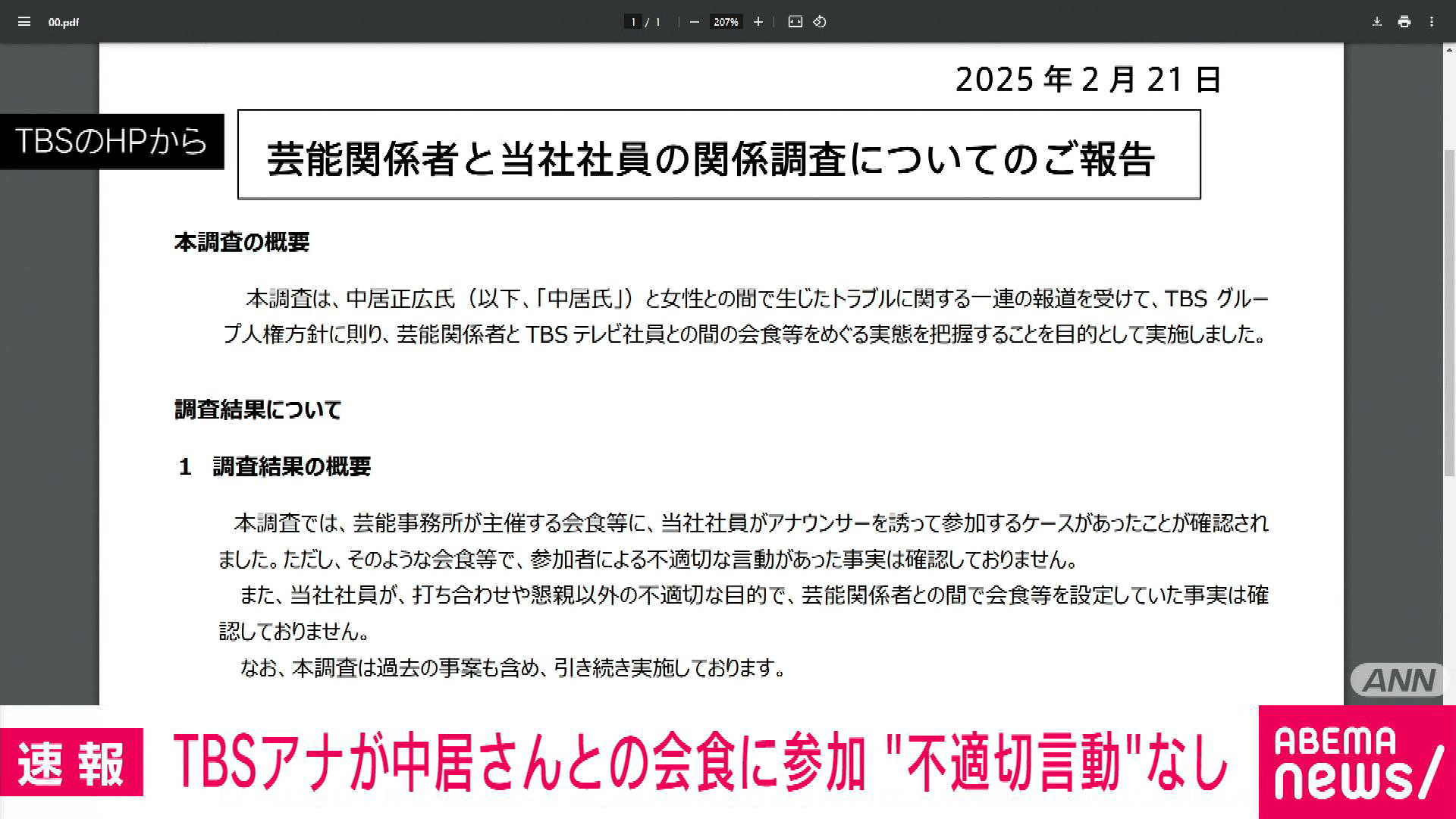Click the 207% zoom level field
The image size is (1456, 819).
[x=726, y=22]
